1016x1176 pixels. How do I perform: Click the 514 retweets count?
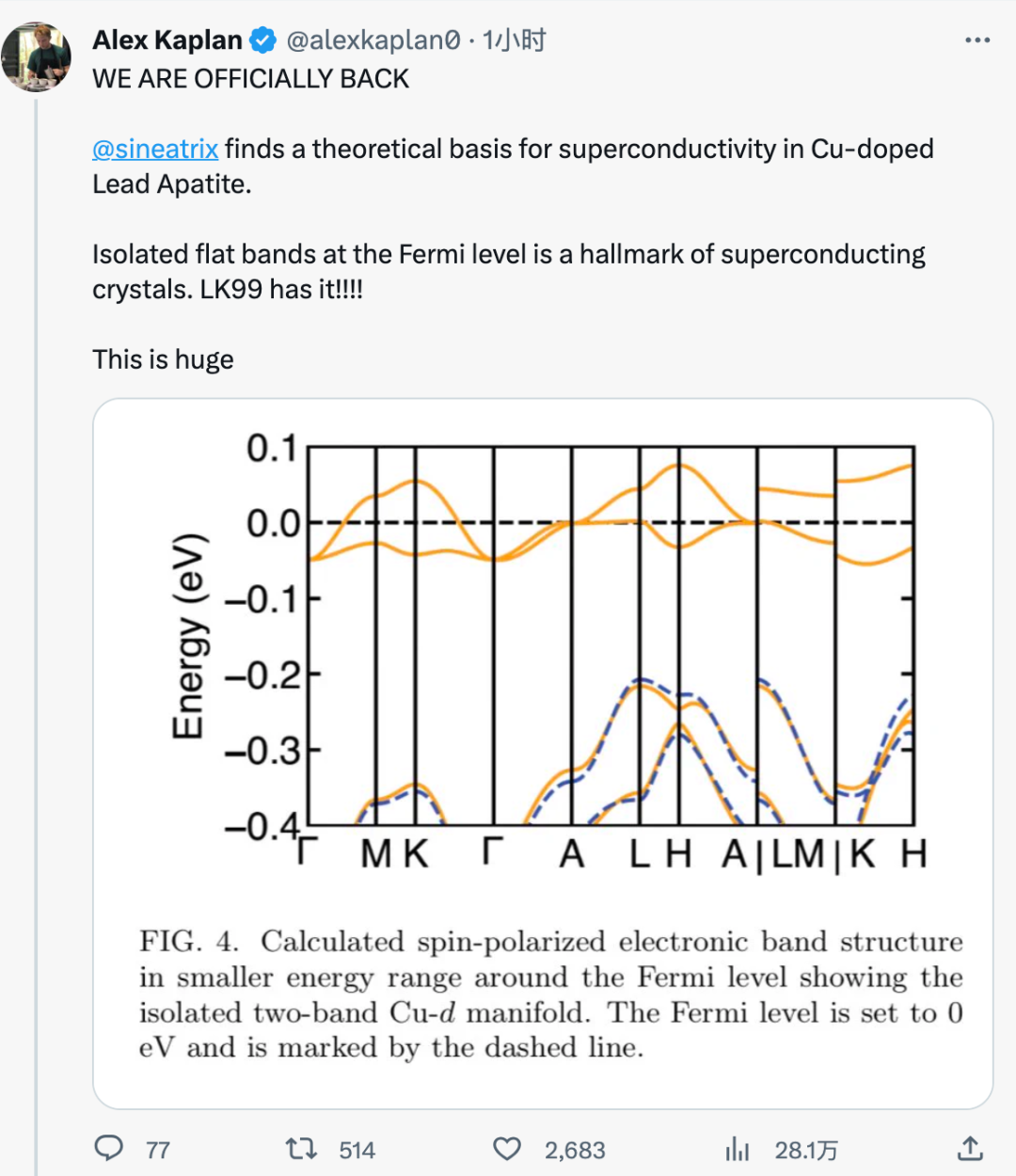357,1150
